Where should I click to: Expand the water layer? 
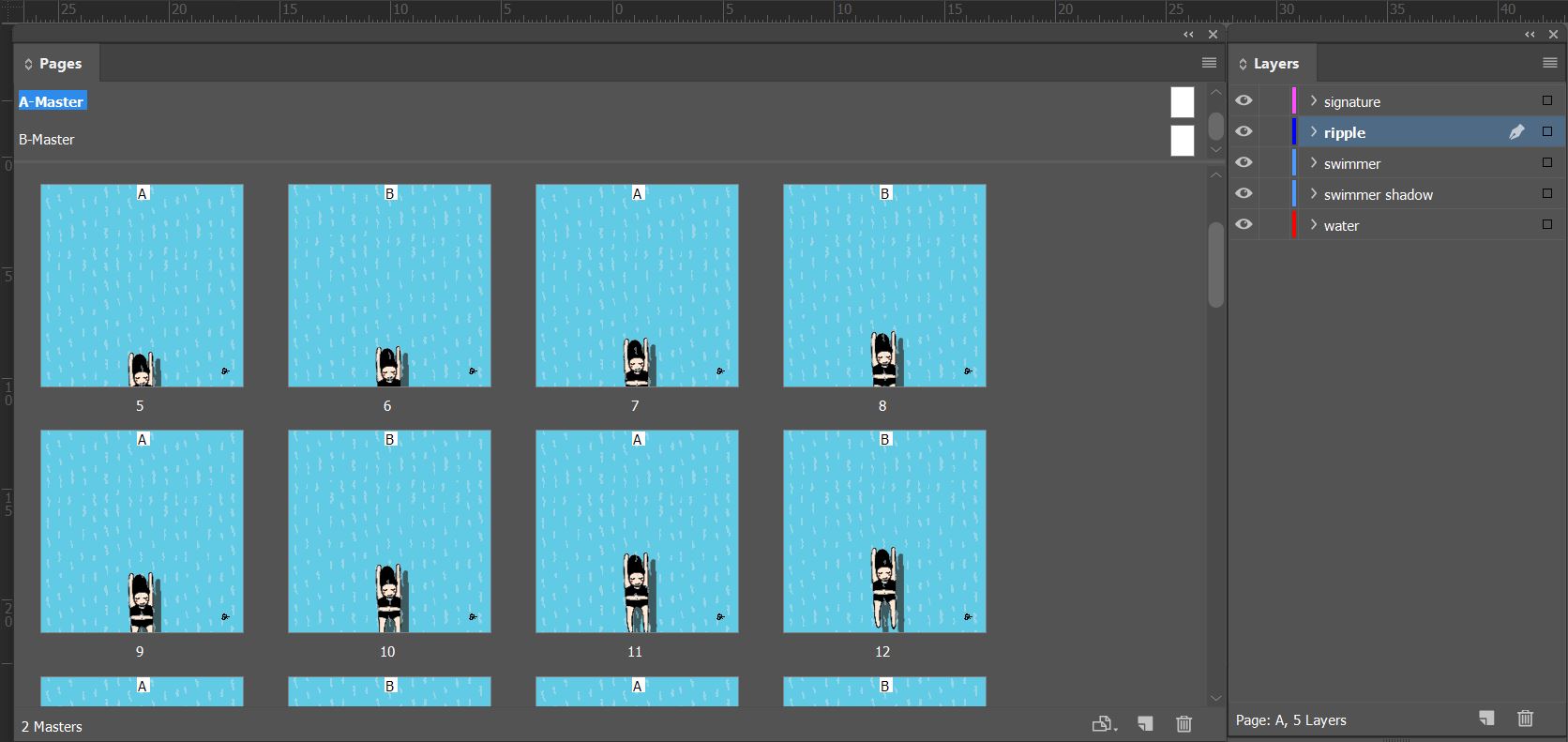point(1313,224)
